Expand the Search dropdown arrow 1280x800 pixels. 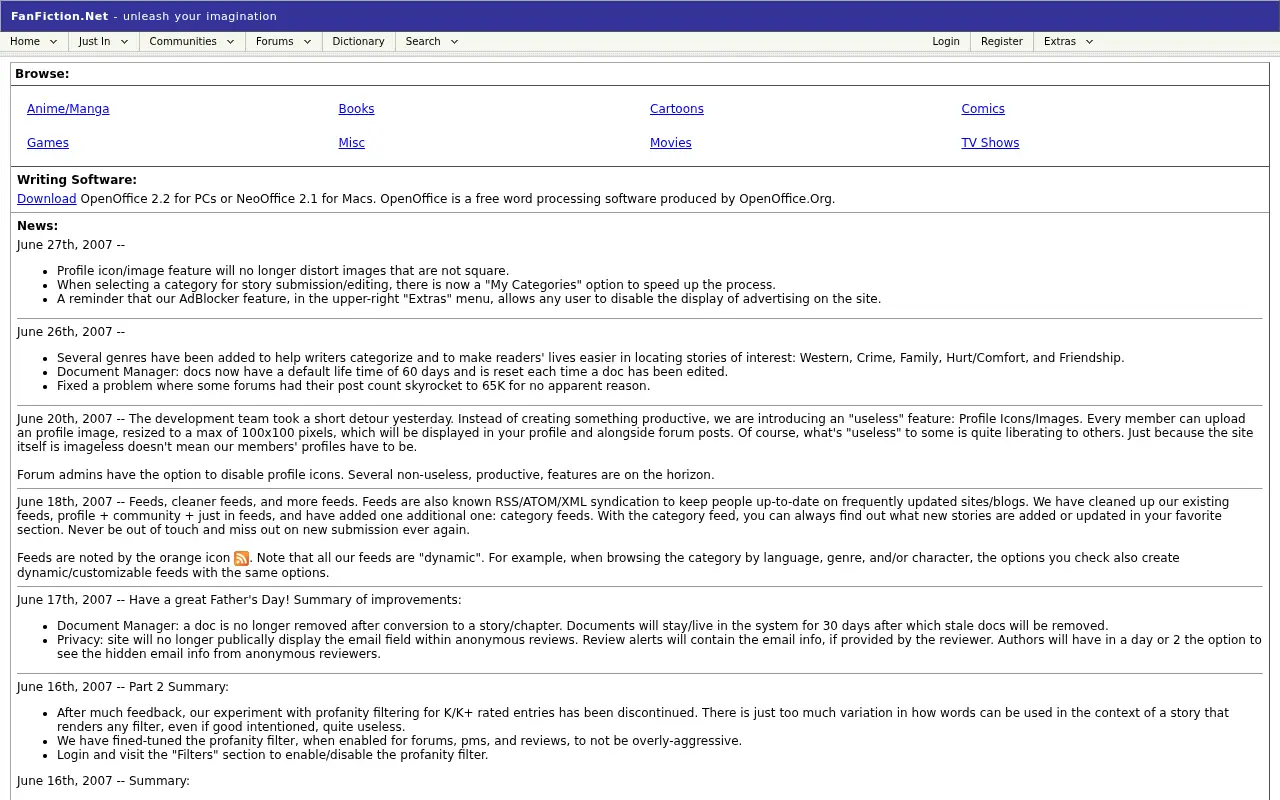[x=454, y=42]
